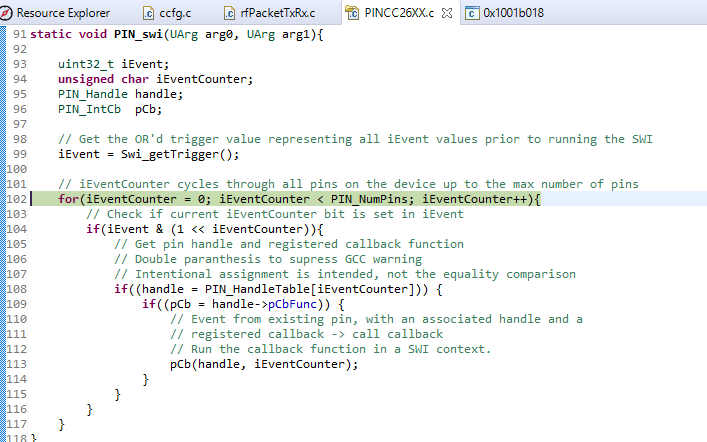Image resolution: width=707 pixels, height=442 pixels.
Task: Open the rfPacketTxRx.c editor tab
Action: [x=277, y=13]
